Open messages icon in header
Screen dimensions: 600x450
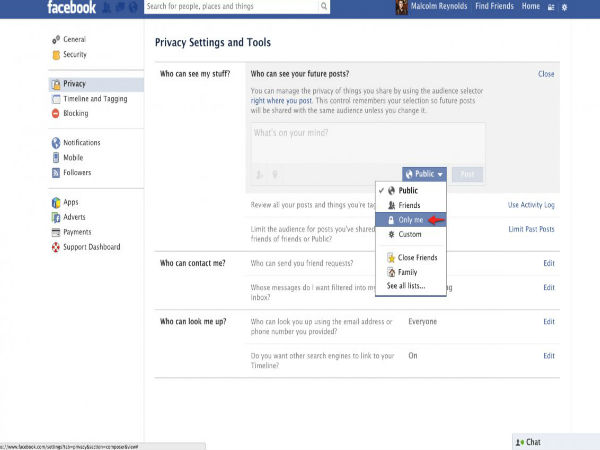point(120,7)
